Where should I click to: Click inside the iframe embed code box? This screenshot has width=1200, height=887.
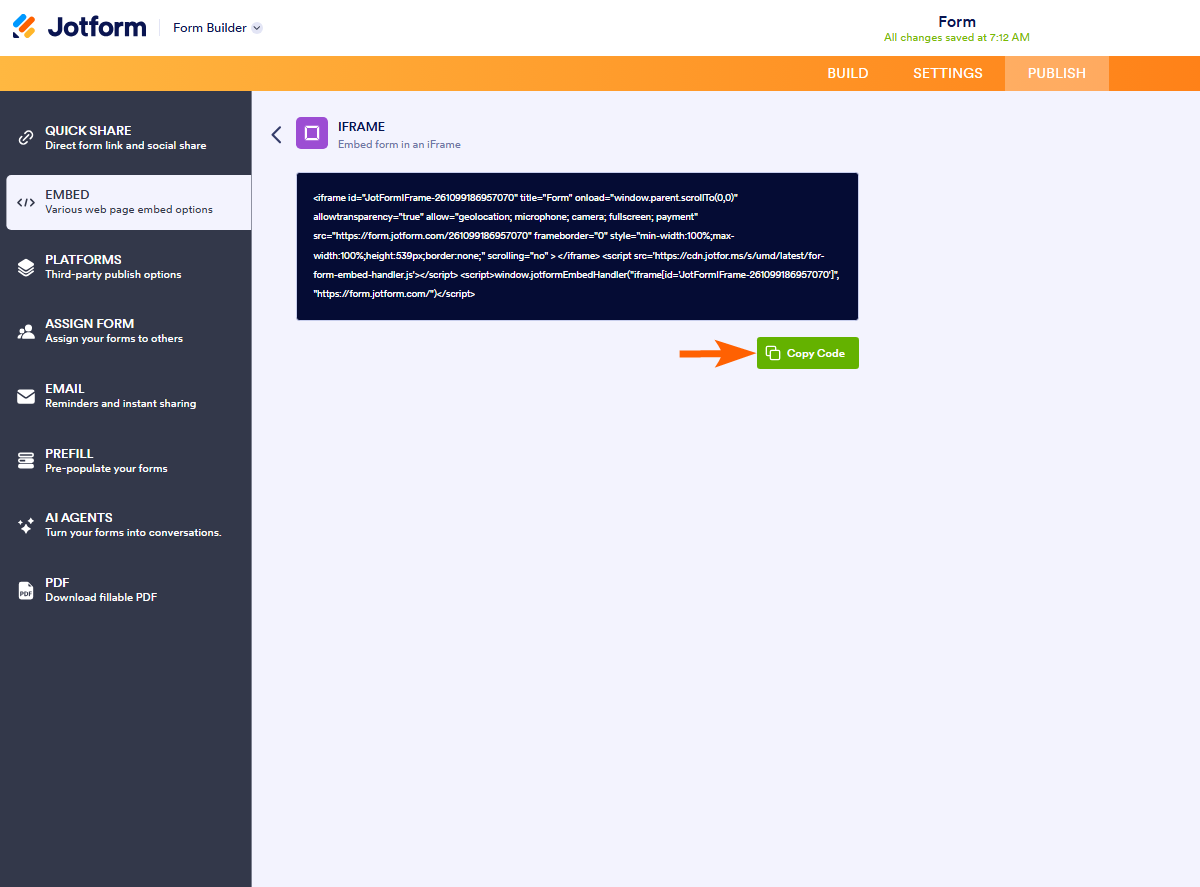577,246
